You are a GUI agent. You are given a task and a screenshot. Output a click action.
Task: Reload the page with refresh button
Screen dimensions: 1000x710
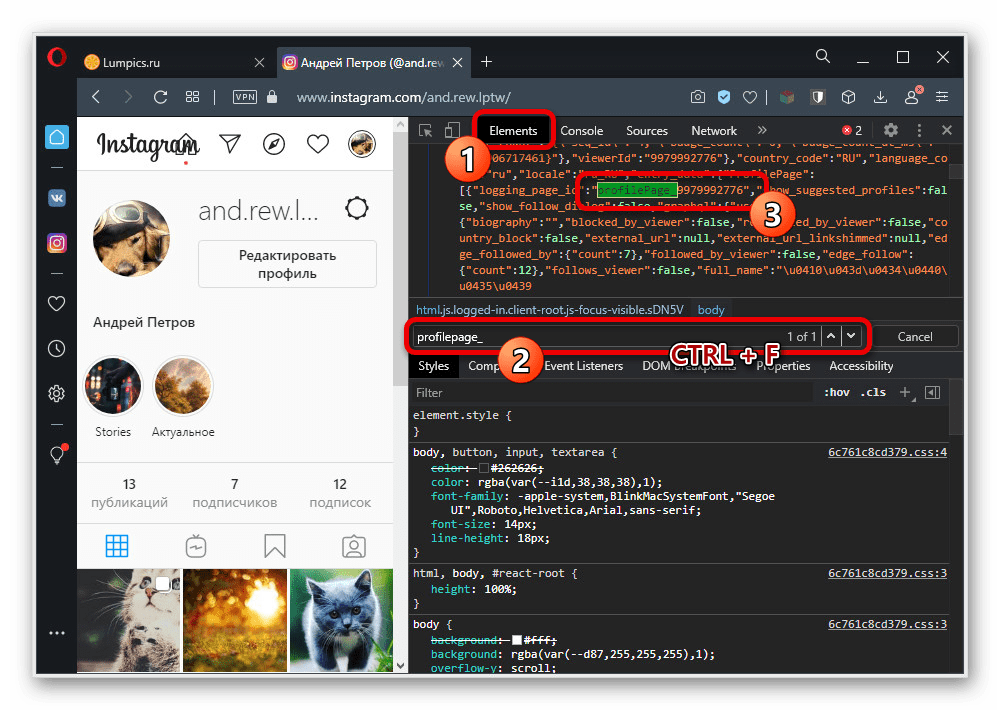coord(160,97)
